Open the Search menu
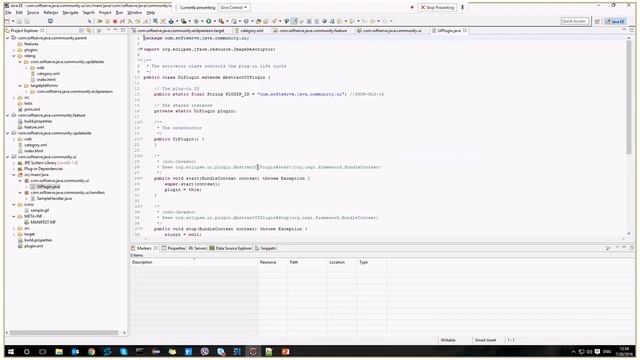 [x=89, y=13]
